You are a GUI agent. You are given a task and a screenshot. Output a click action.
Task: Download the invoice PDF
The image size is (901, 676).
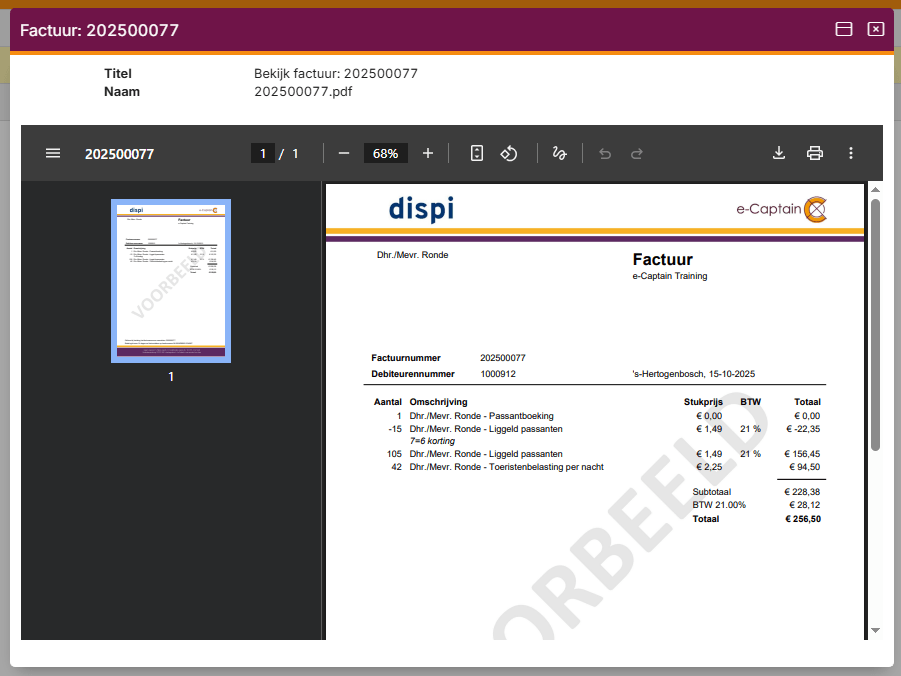tap(779, 153)
